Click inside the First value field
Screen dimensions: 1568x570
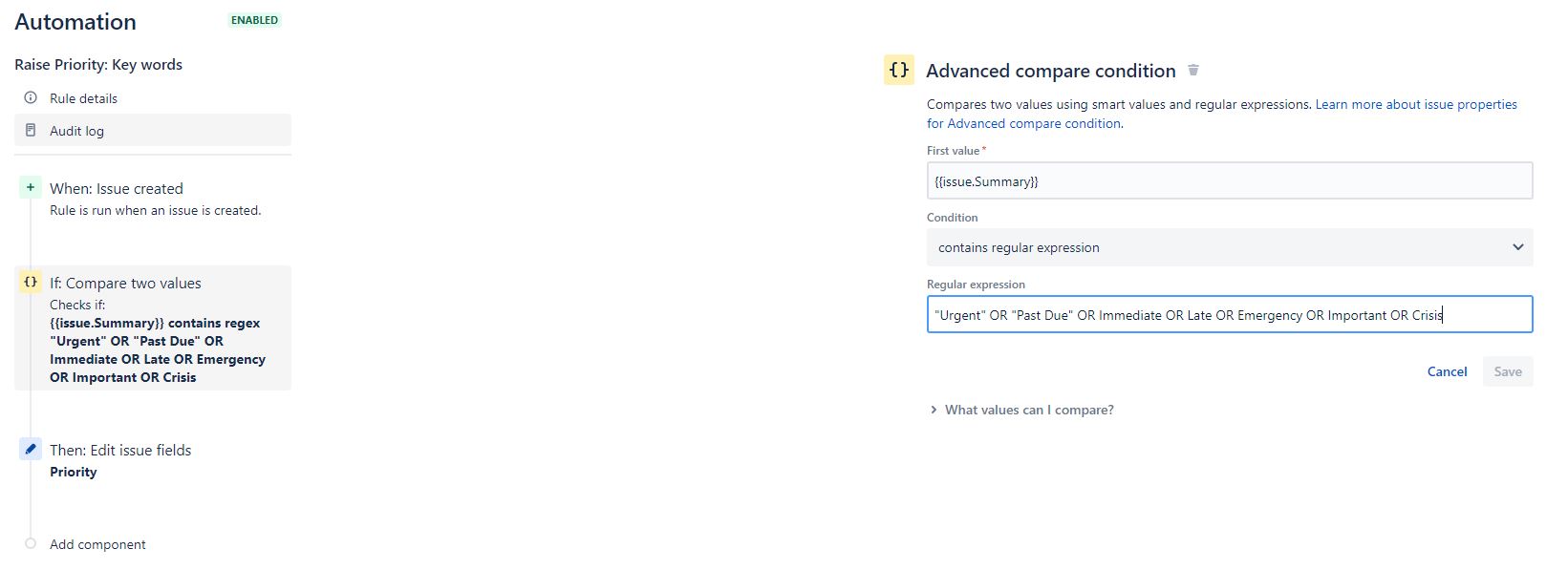point(1229,180)
